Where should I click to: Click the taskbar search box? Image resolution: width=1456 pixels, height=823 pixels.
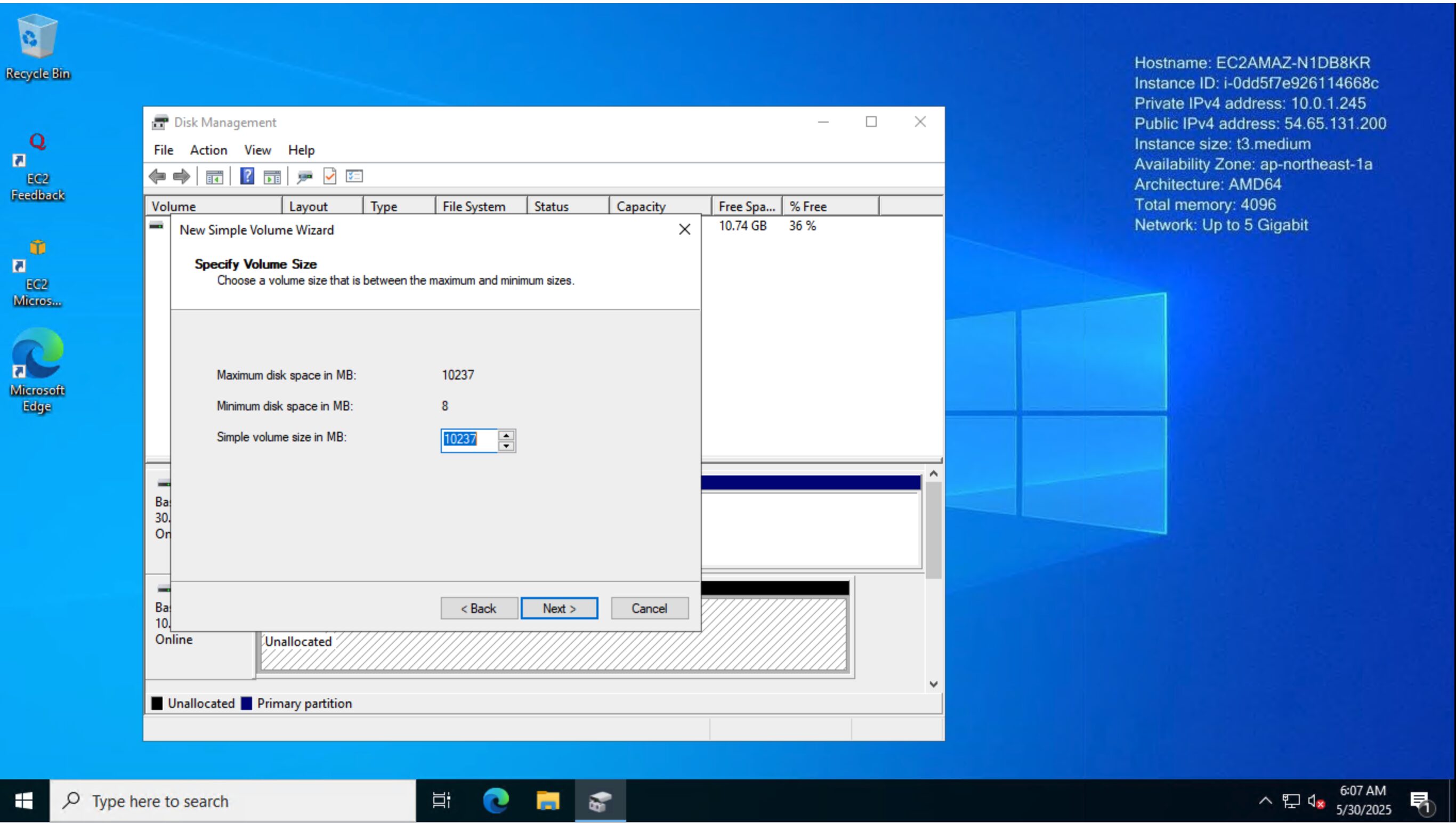click(233, 801)
